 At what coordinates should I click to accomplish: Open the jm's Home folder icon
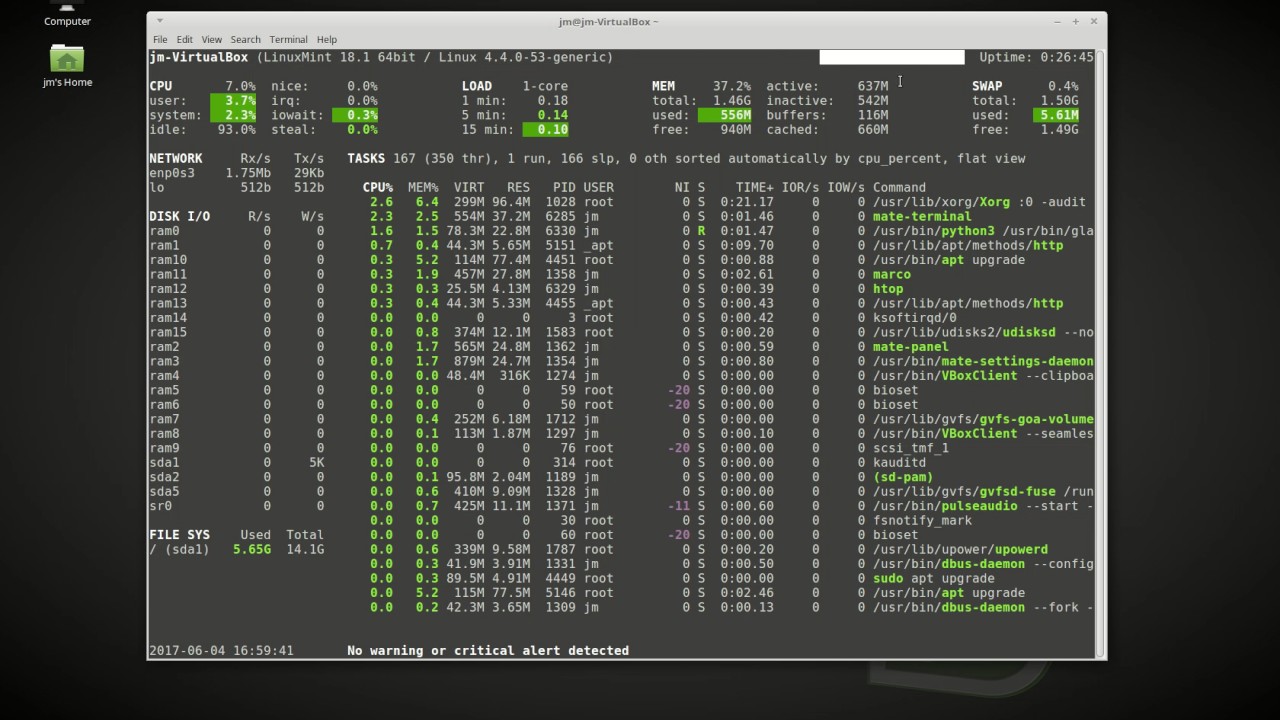[x=67, y=66]
